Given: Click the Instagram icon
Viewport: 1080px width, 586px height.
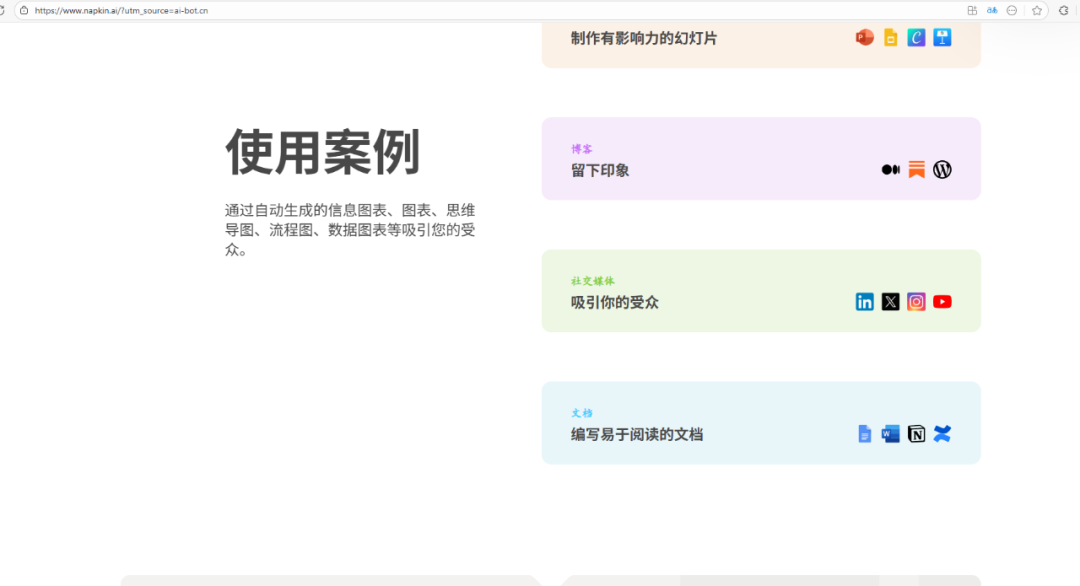Looking at the screenshot, I should 916,302.
